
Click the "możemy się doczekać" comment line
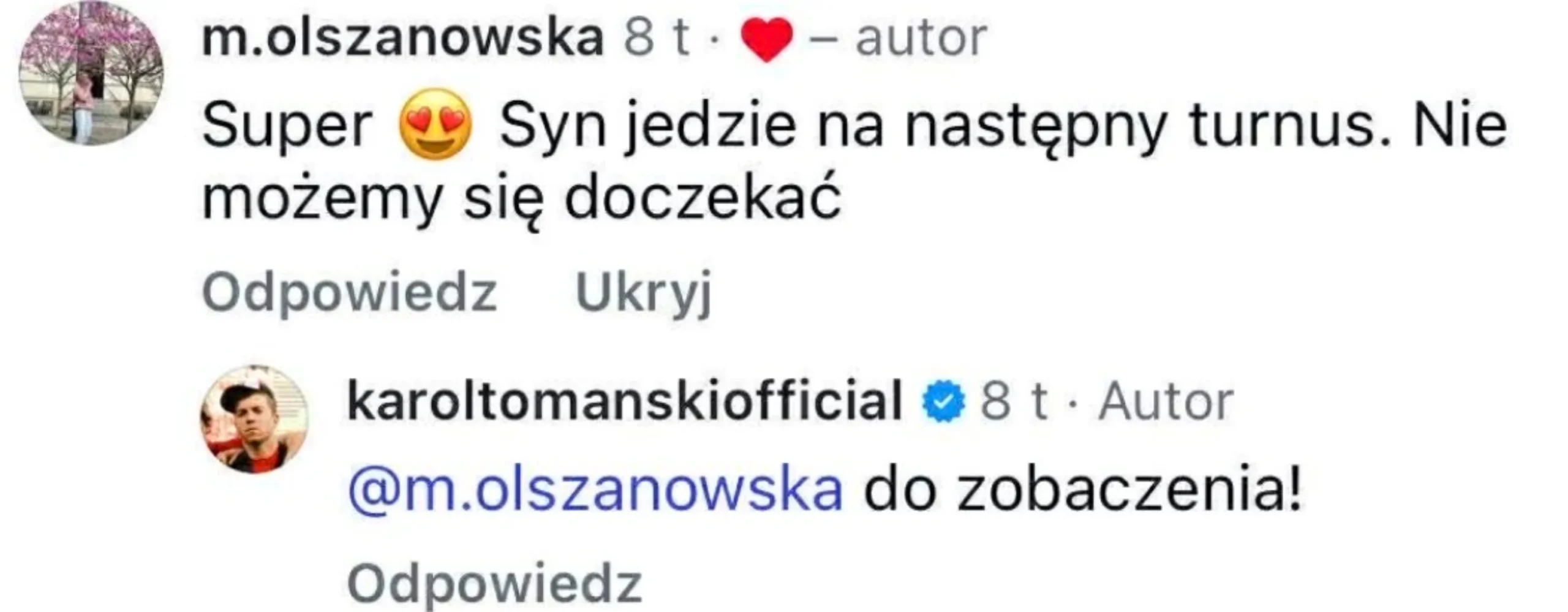[521, 200]
